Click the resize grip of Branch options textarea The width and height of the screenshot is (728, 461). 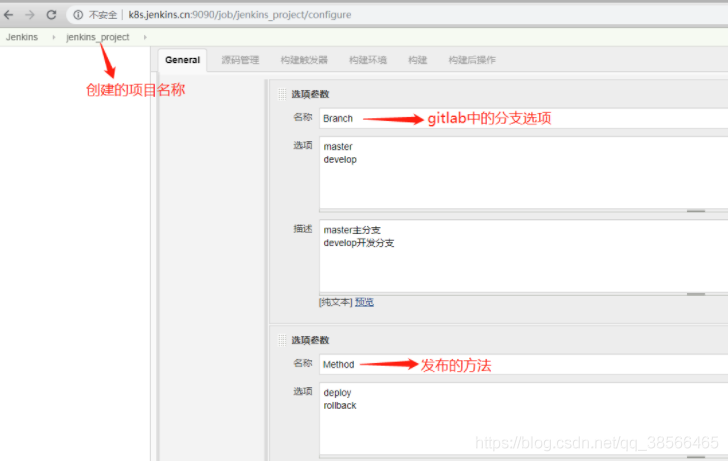[696, 211]
